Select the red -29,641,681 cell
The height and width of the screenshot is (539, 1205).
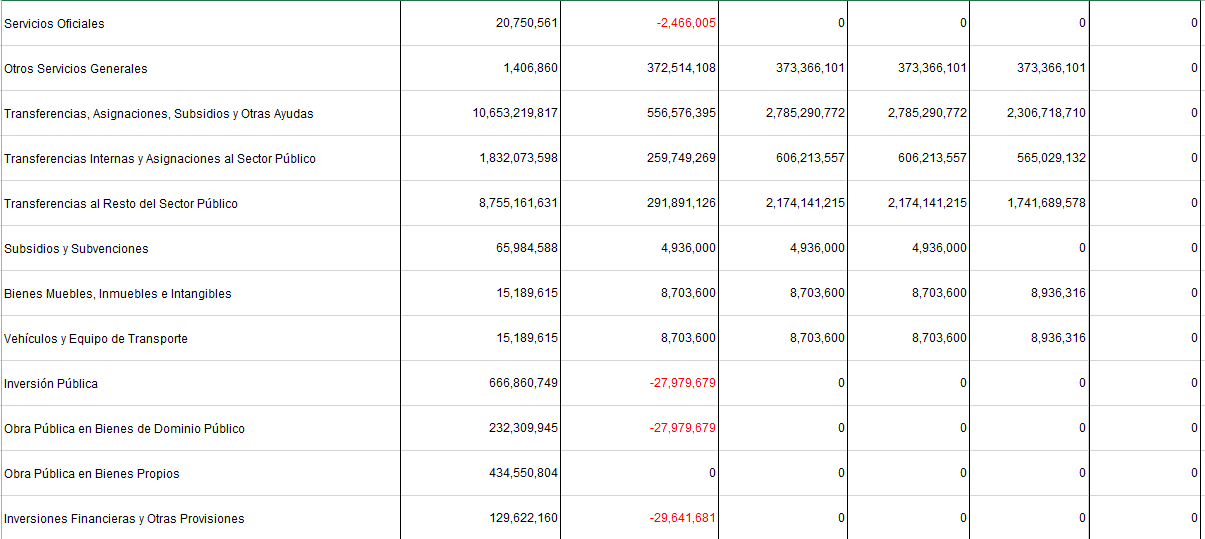639,518
